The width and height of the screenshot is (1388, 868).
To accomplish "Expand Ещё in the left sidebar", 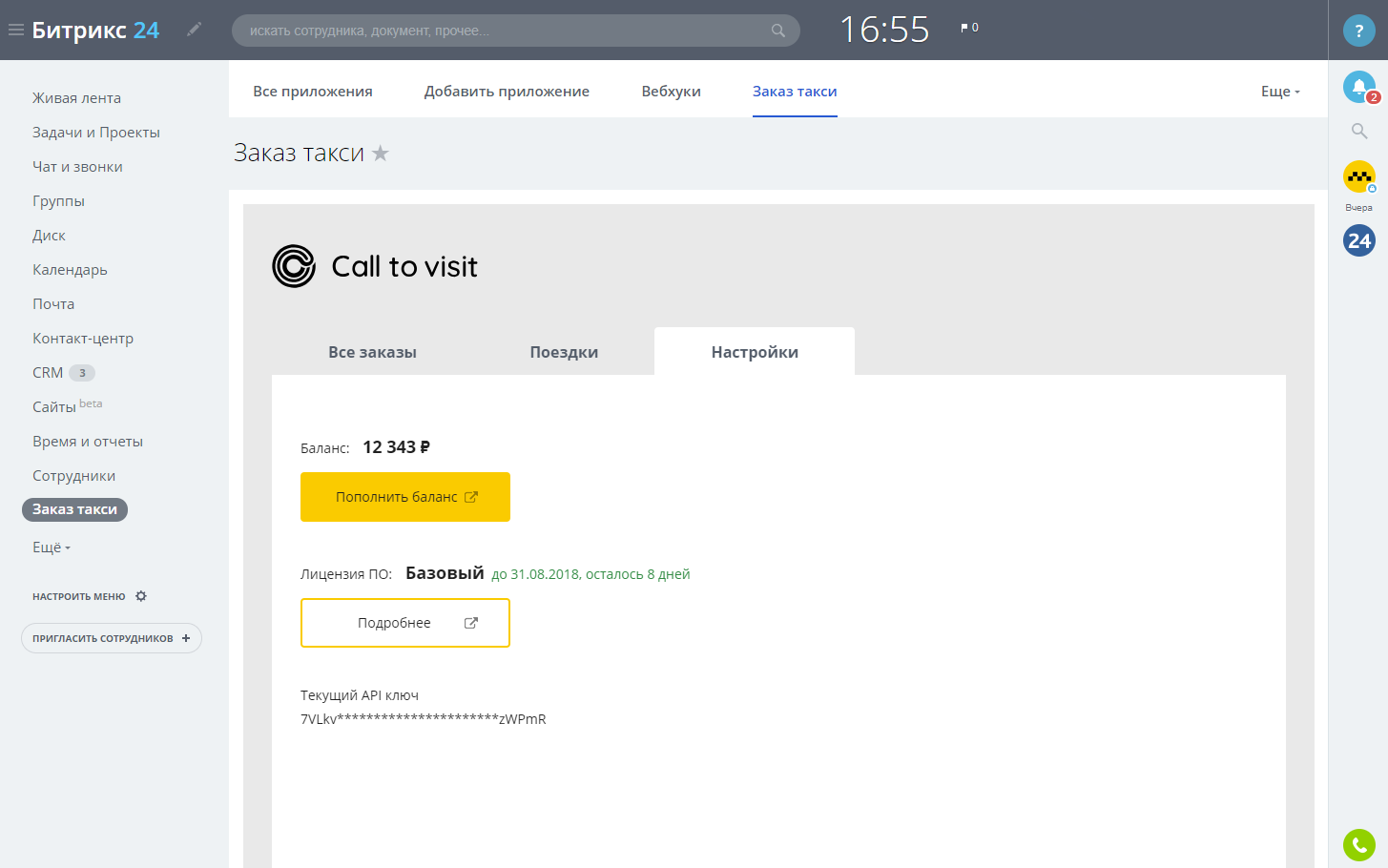I will [52, 548].
